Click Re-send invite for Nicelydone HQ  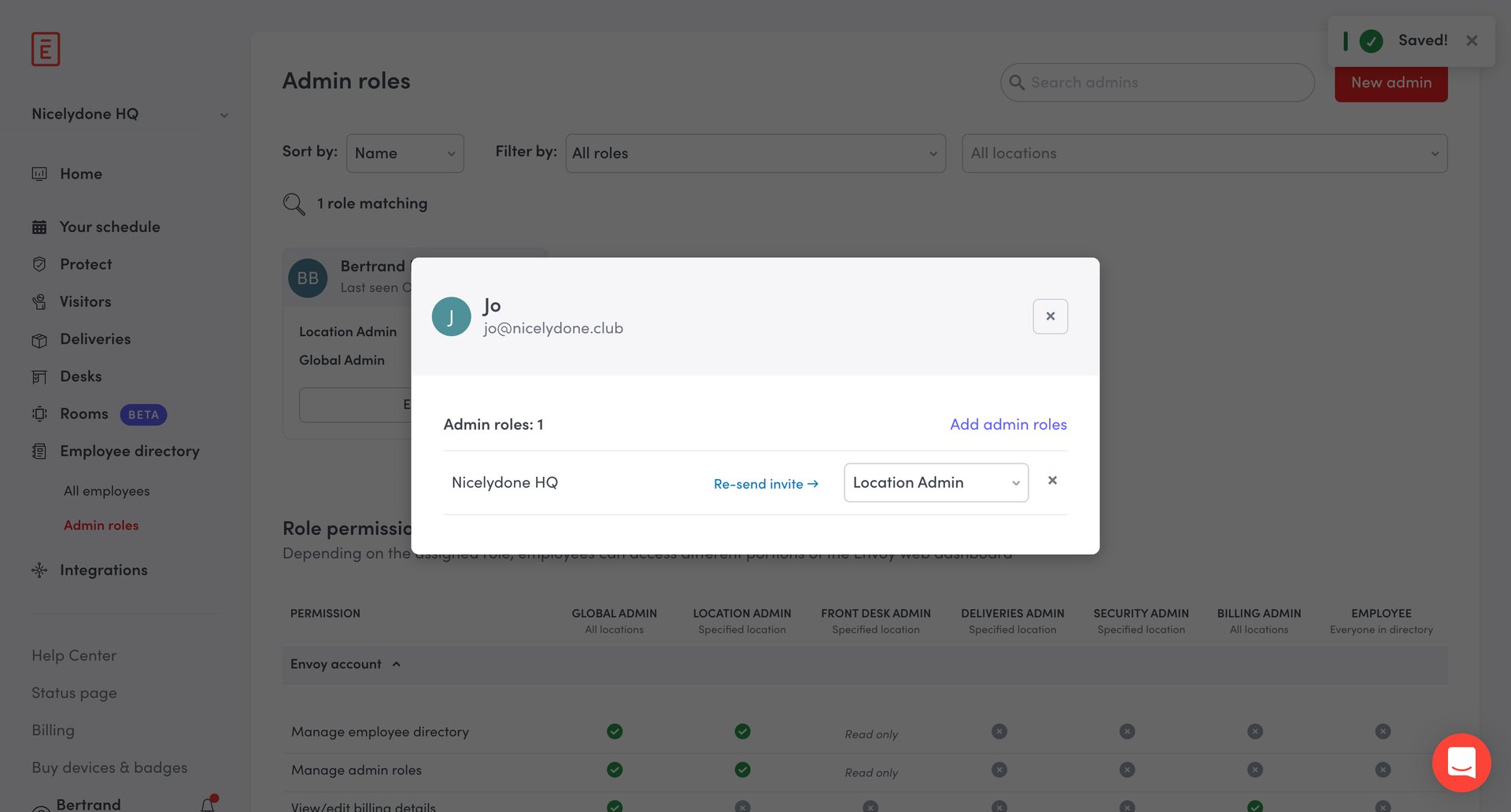(764, 484)
